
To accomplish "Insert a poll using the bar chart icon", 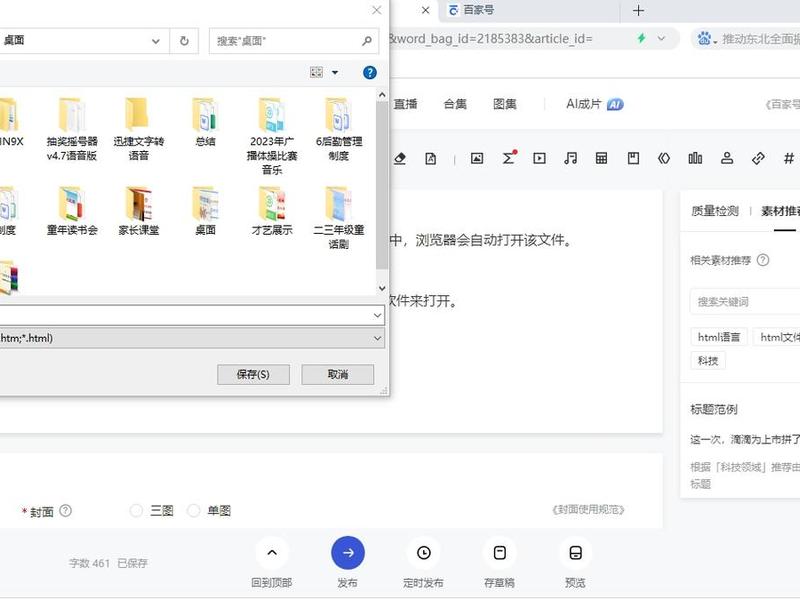I will point(695,159).
